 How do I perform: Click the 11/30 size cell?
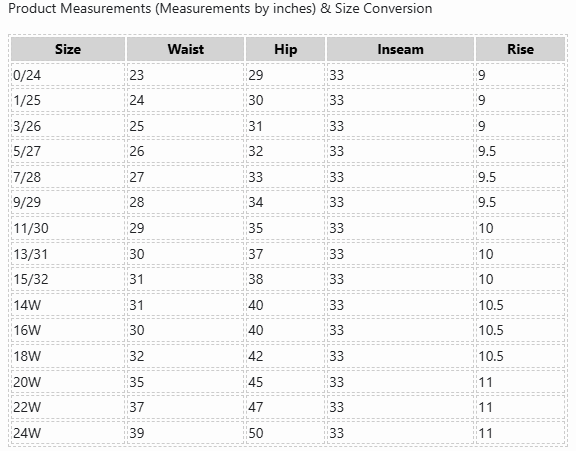point(68,228)
